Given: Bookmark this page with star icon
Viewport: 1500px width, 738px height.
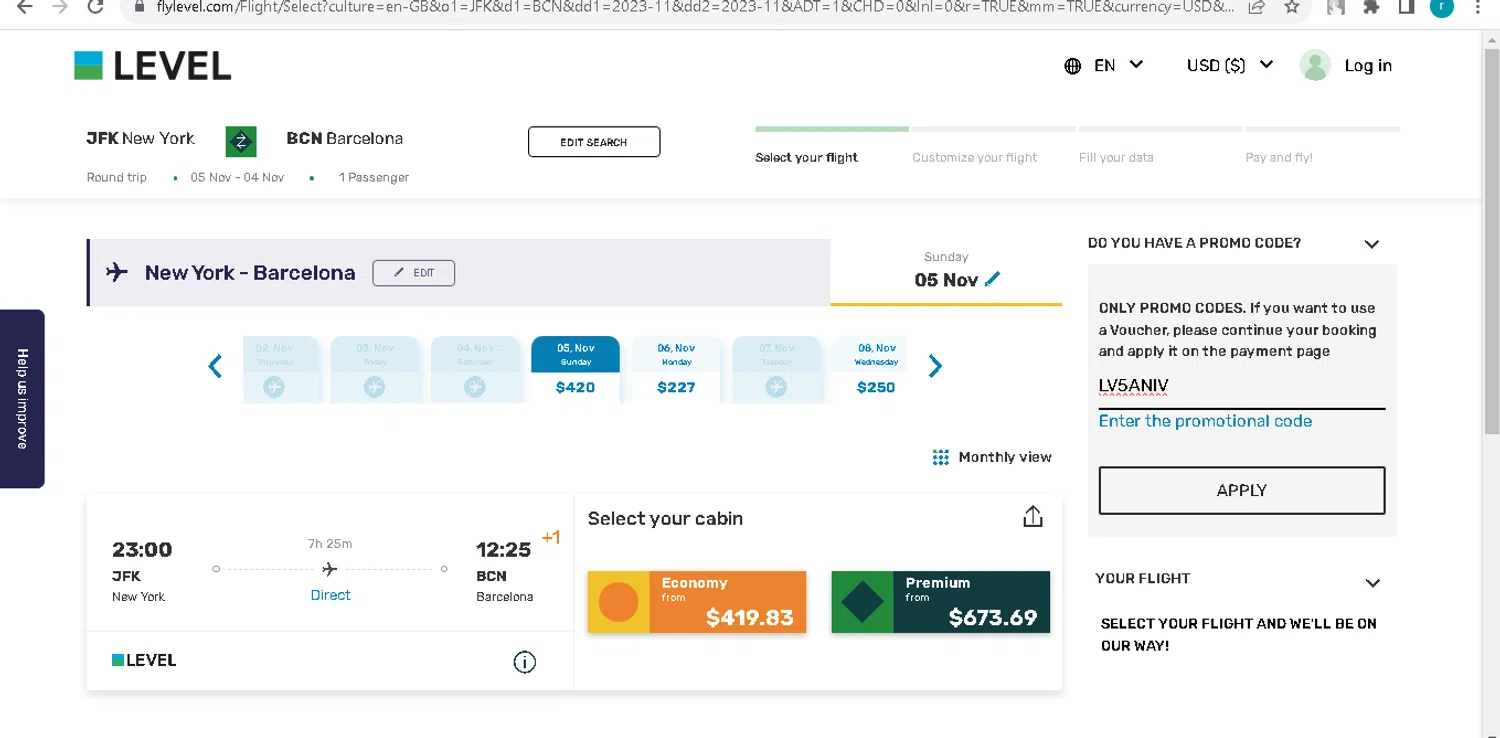Looking at the screenshot, I should [x=1292, y=7].
